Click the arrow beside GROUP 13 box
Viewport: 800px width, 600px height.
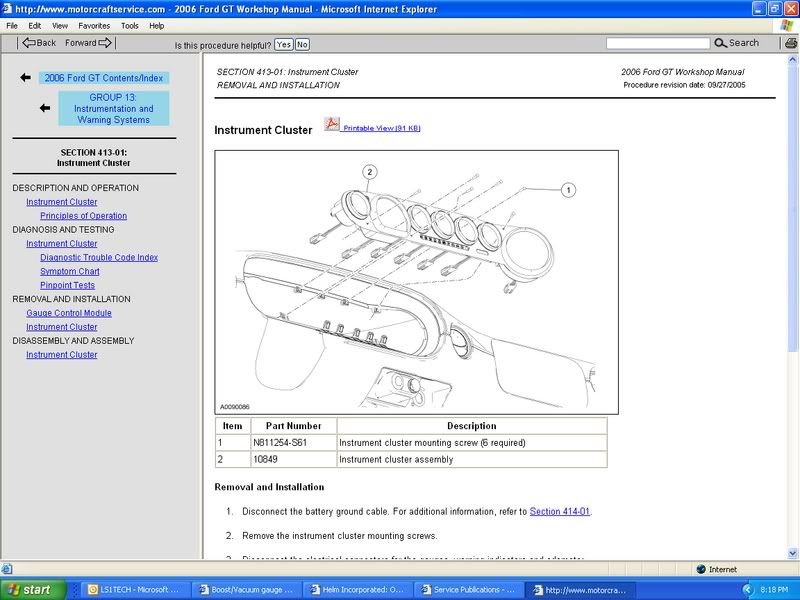(45, 108)
